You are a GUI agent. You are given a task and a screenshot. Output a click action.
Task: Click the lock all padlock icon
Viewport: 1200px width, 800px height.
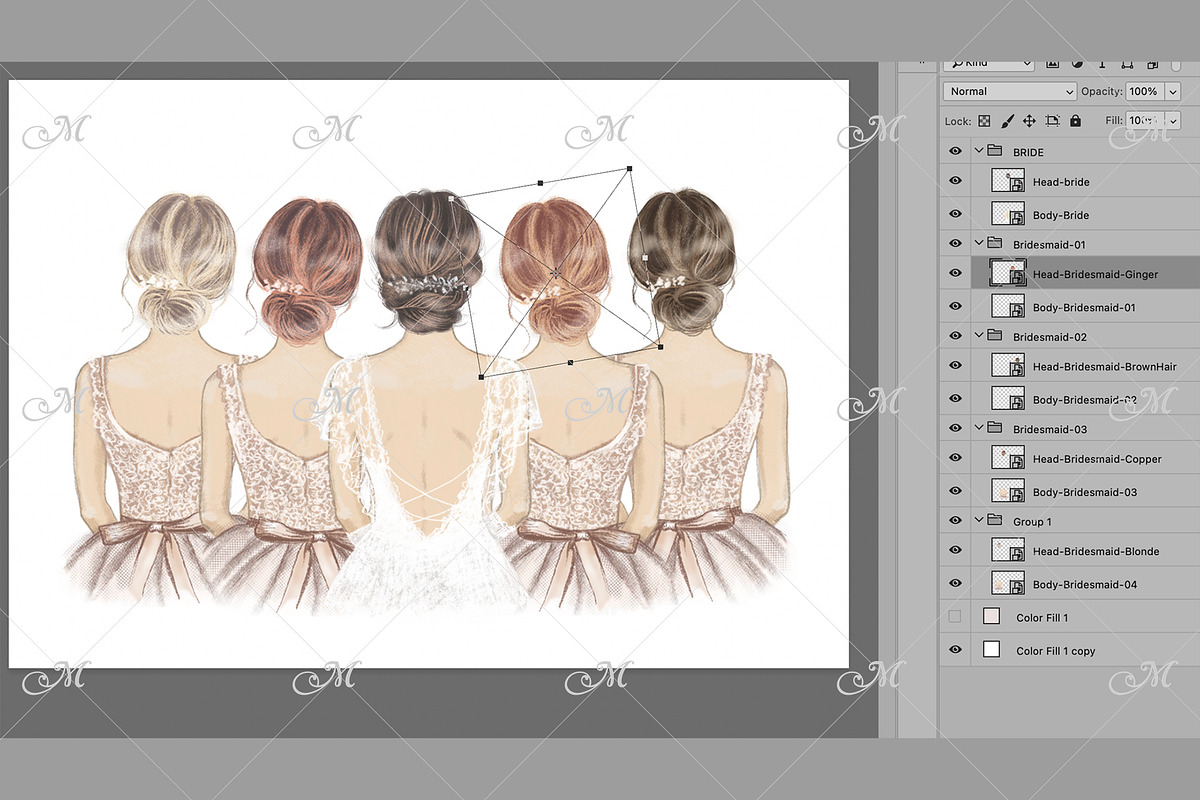pos(1075,121)
